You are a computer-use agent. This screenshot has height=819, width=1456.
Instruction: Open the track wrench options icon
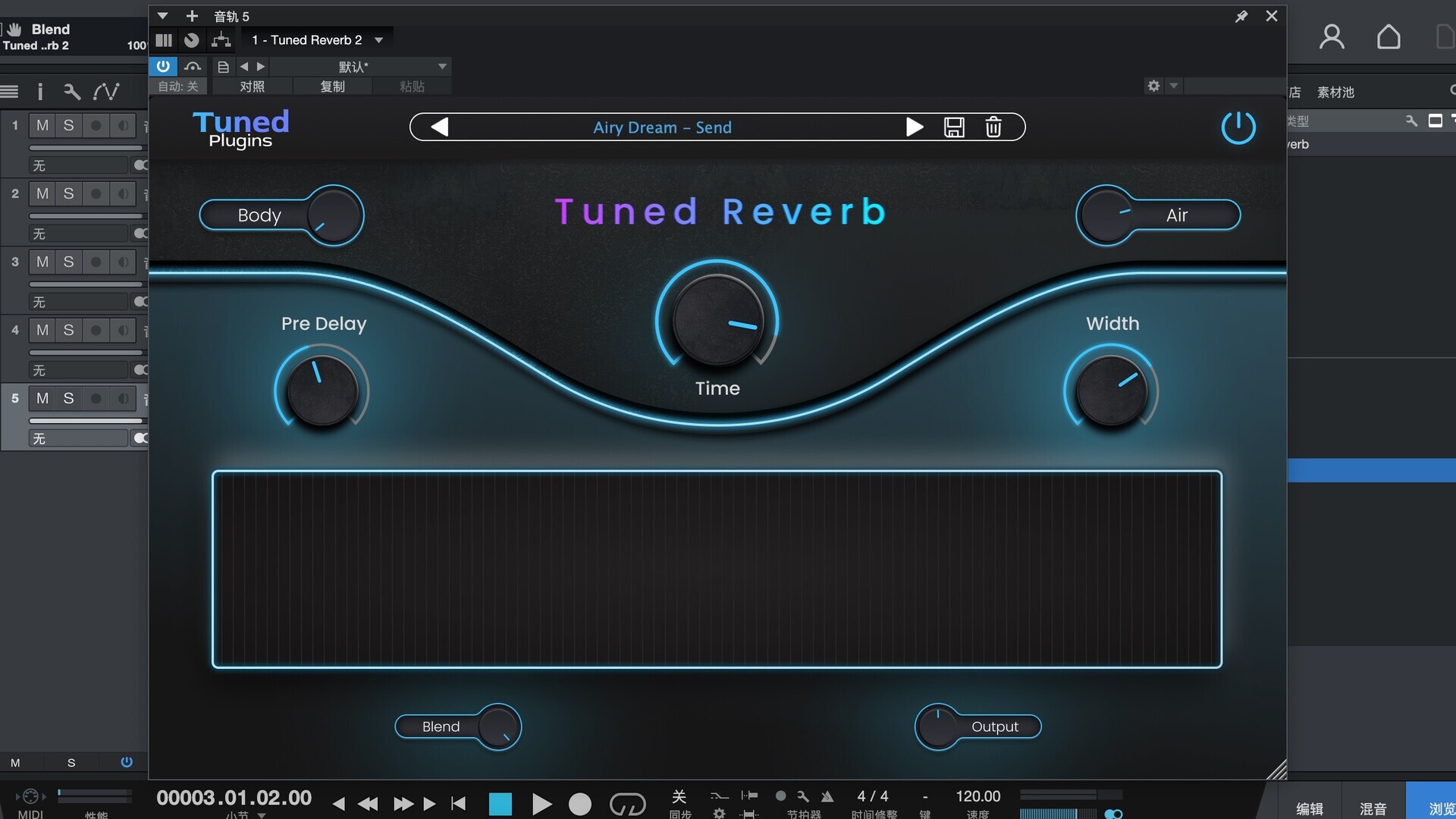[72, 92]
